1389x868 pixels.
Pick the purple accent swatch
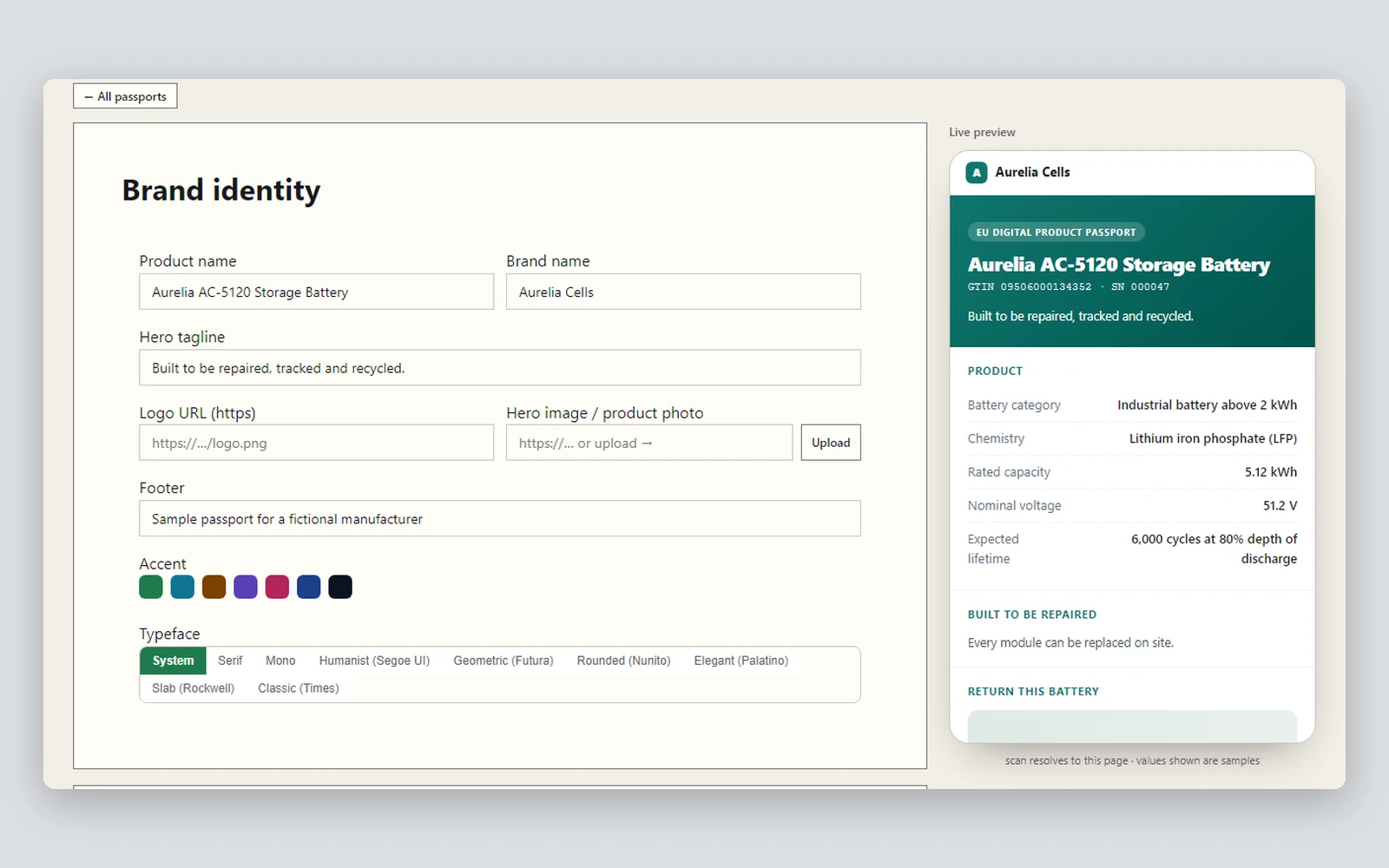coord(246,587)
